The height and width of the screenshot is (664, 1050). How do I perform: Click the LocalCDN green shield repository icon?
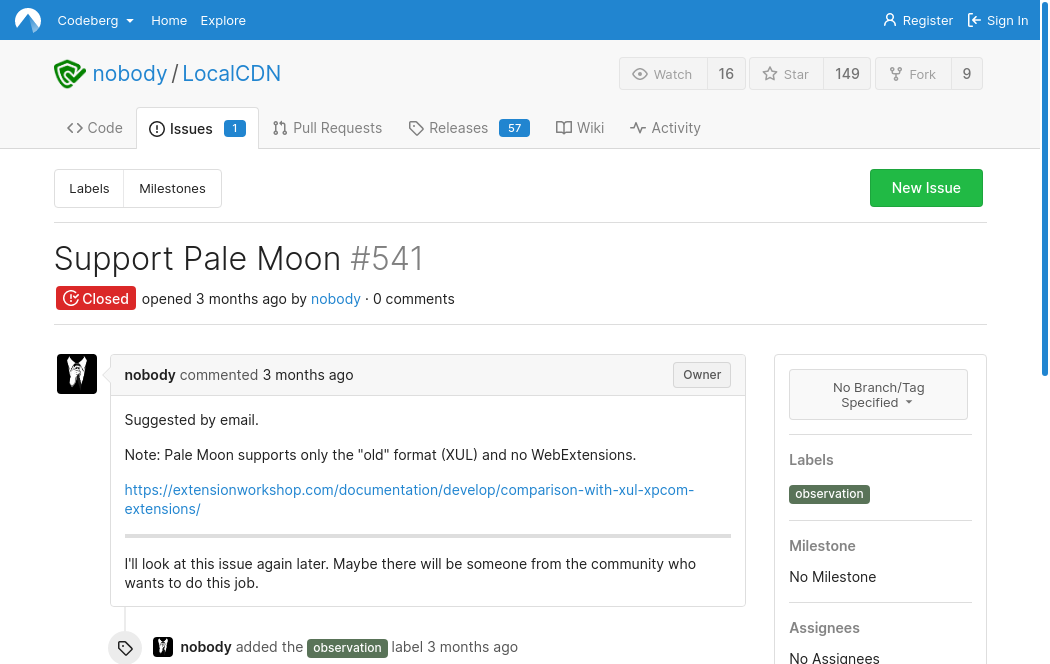pos(70,74)
